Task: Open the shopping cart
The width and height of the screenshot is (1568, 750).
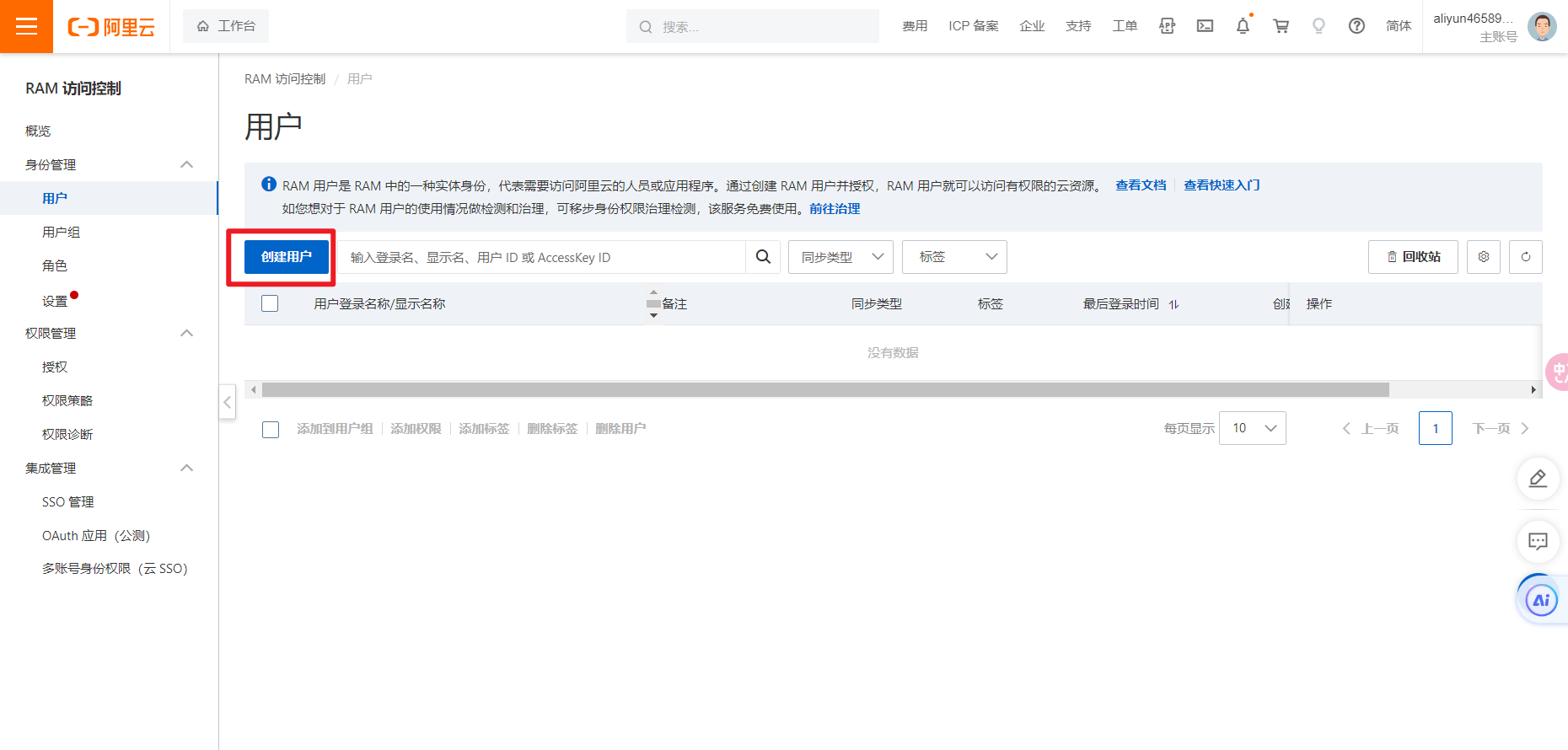Action: pos(1281,26)
